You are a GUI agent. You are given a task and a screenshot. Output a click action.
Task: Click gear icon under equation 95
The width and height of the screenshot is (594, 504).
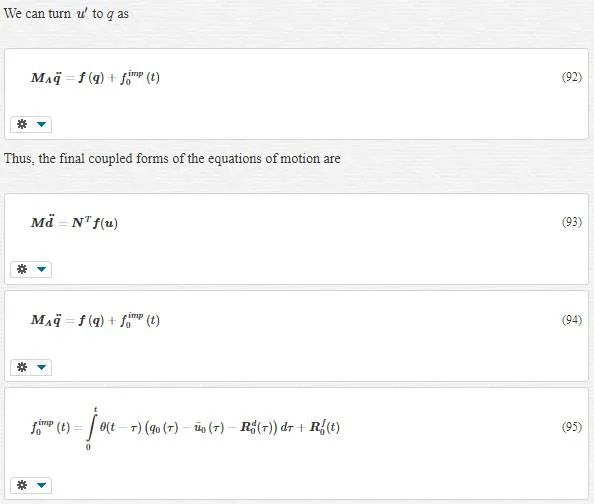click(22, 485)
